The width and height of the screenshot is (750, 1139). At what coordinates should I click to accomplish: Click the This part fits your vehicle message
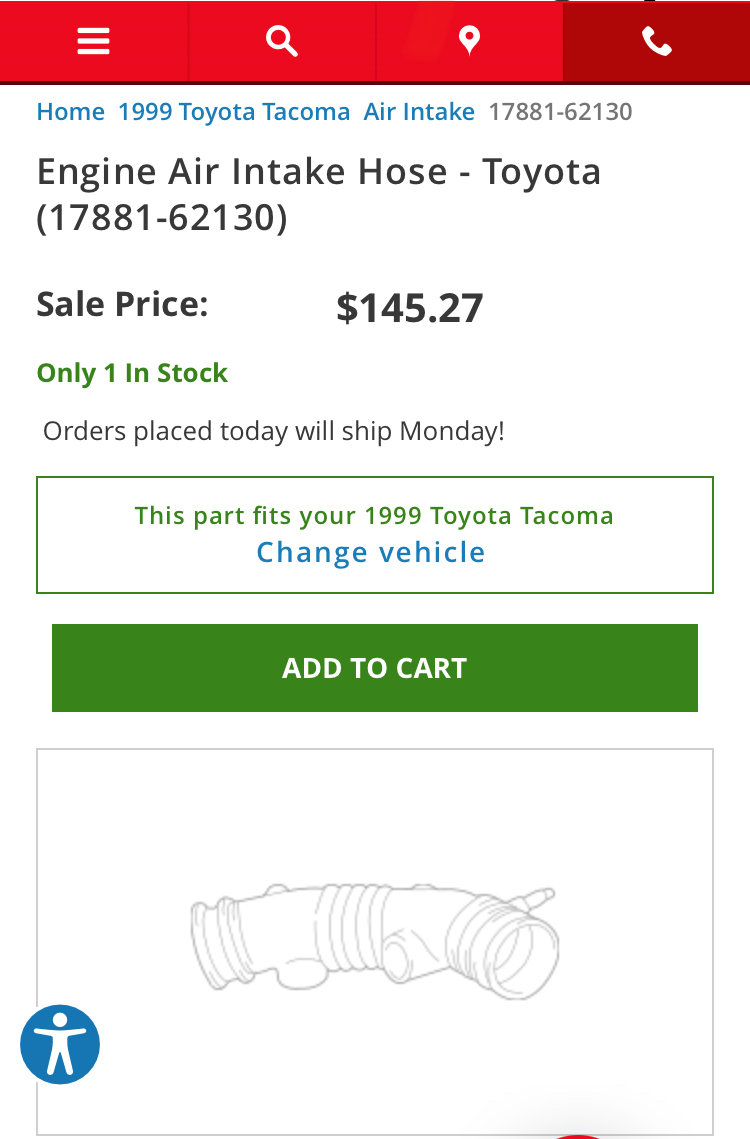pos(374,516)
